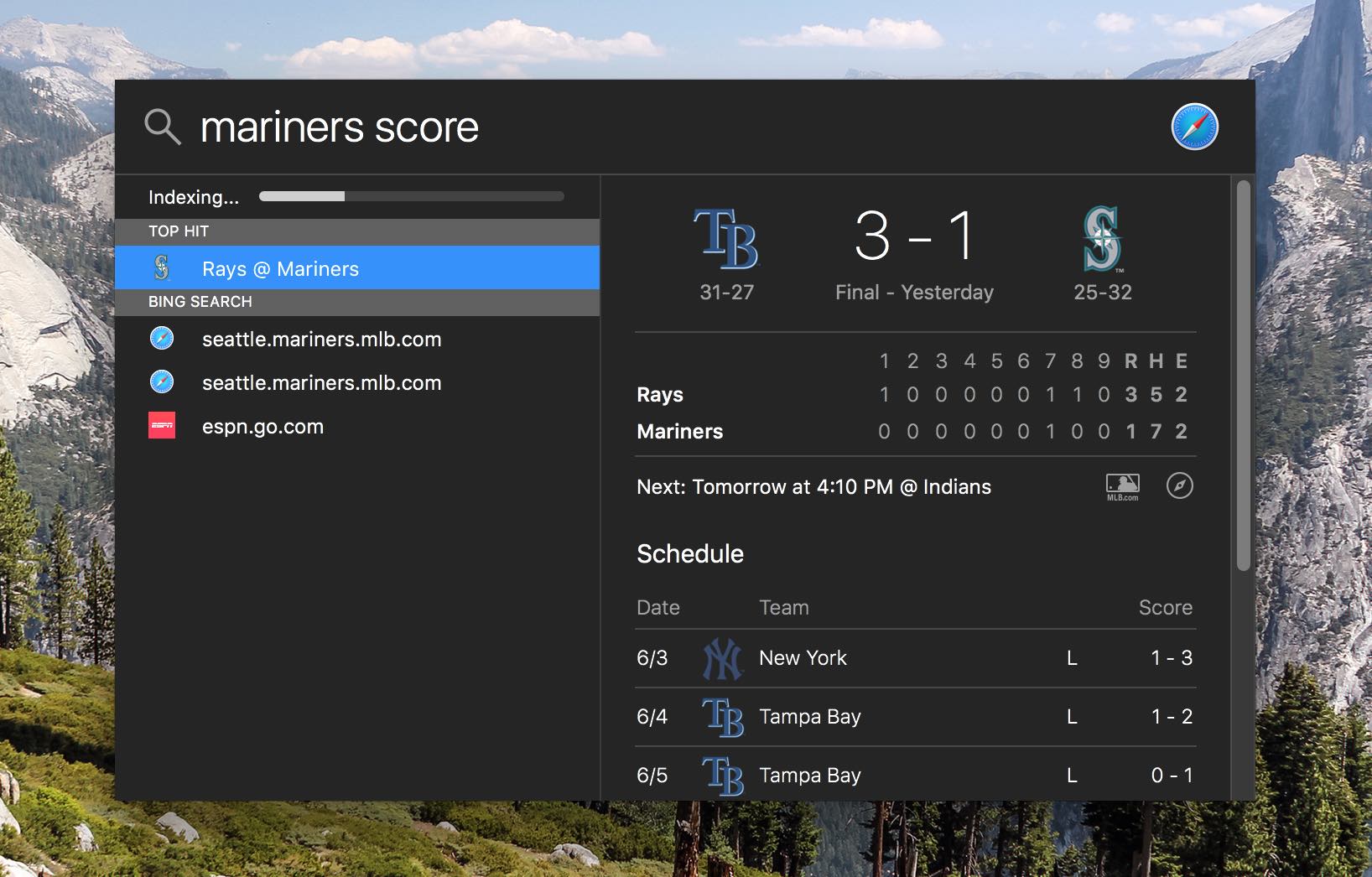The height and width of the screenshot is (877, 1372).
Task: Click Safari icon beside second seattle.mariners.mlb.com result
Action: point(162,382)
